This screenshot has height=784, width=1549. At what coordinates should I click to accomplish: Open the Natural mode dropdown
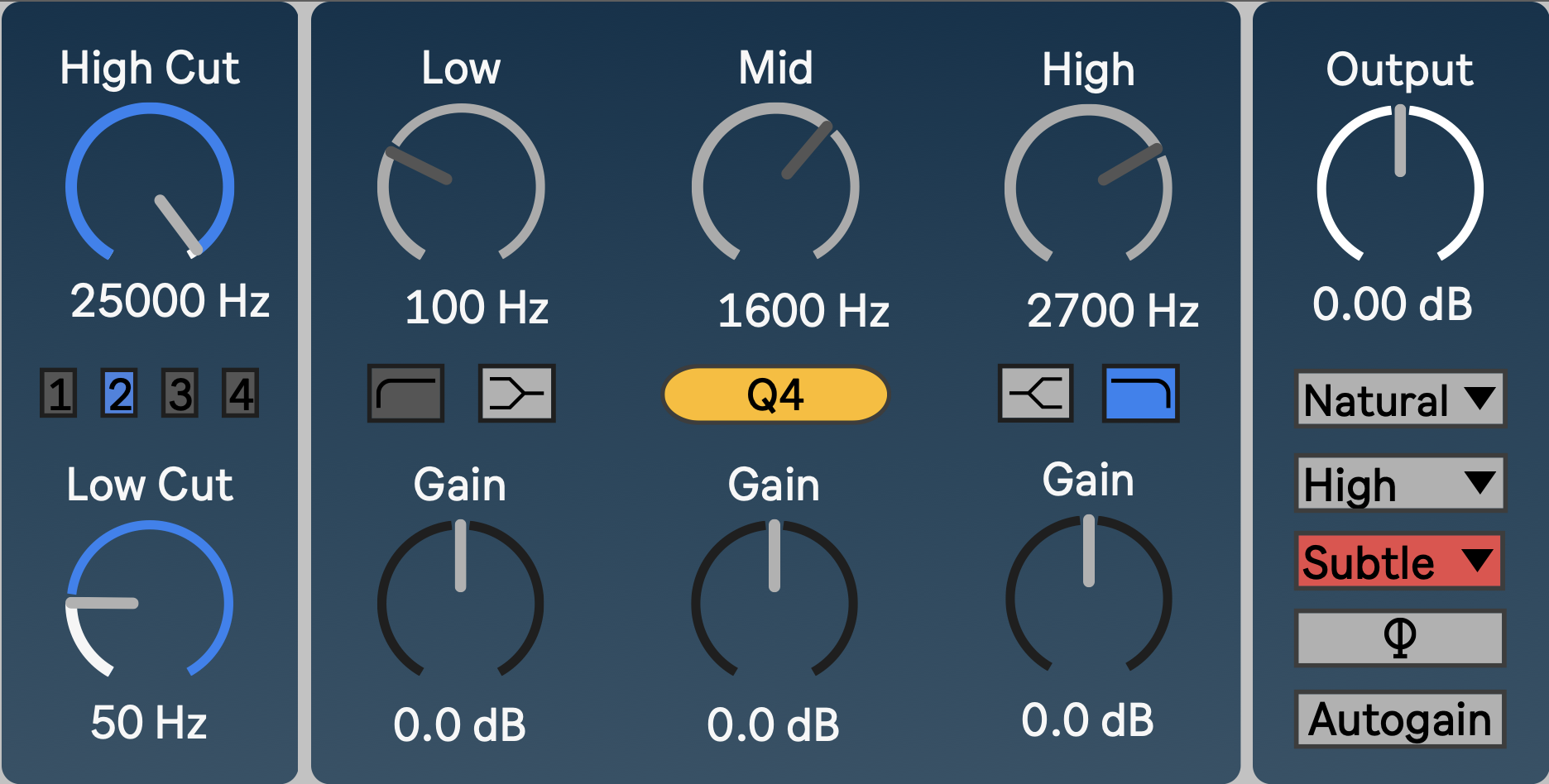coord(1399,399)
